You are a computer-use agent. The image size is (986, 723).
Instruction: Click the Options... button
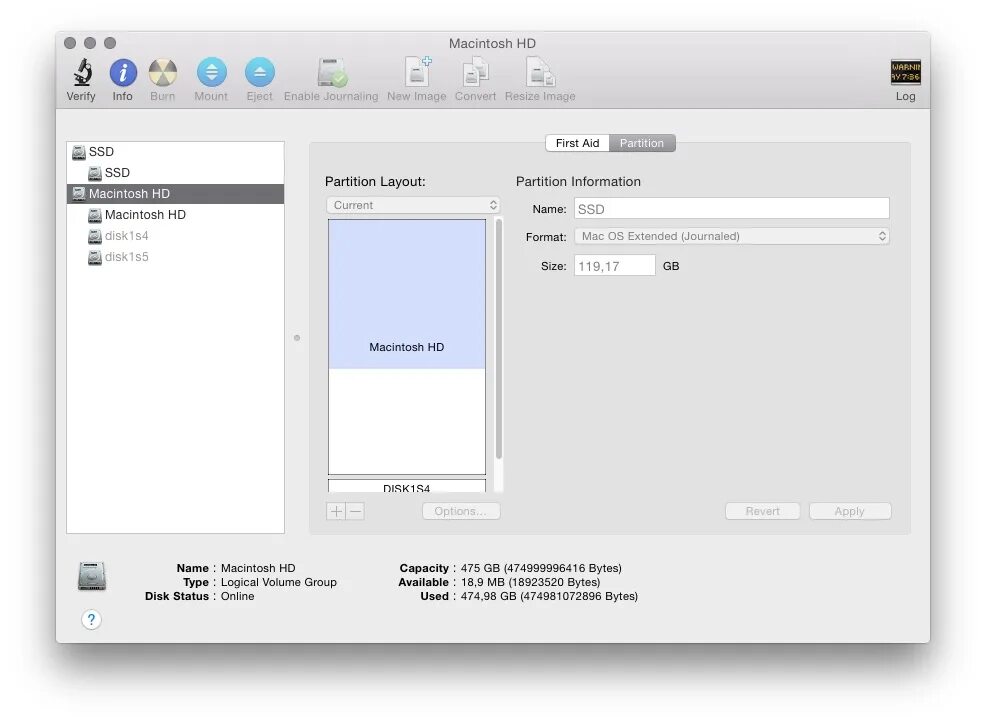461,511
